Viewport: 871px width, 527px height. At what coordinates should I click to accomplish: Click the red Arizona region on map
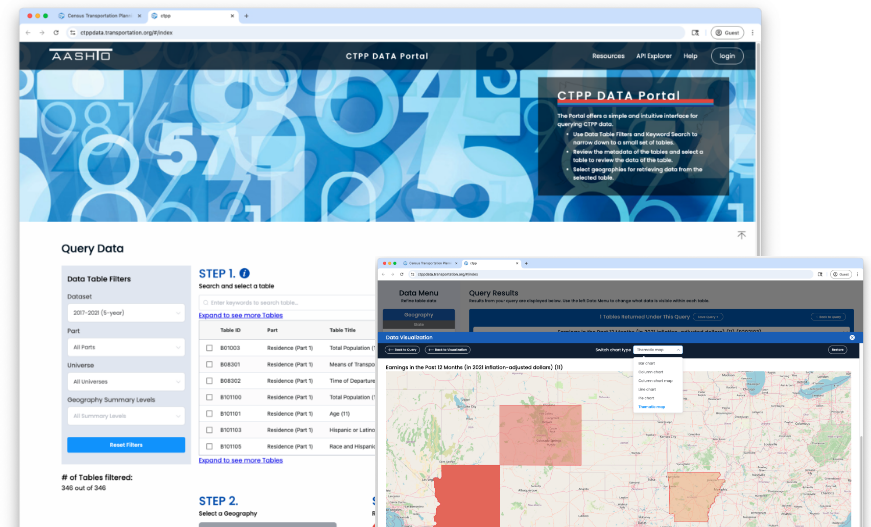pyautogui.click(x=467, y=496)
